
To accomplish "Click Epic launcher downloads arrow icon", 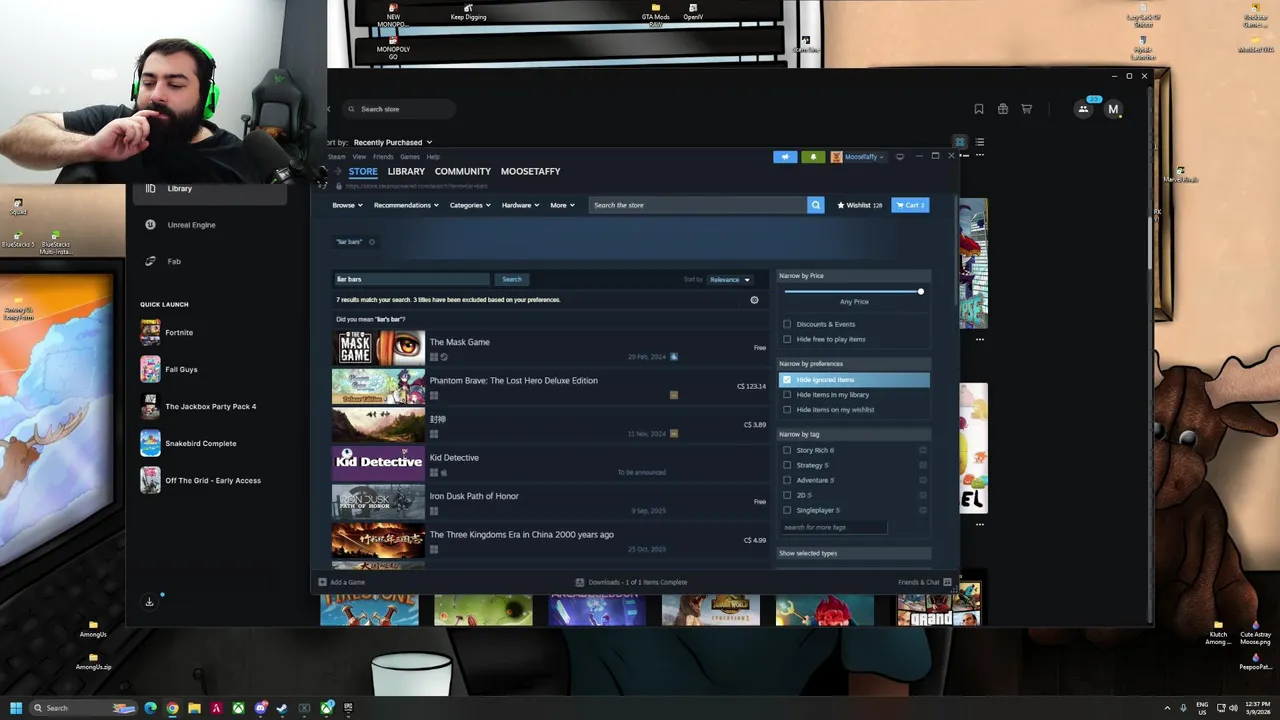I will (x=149, y=602).
